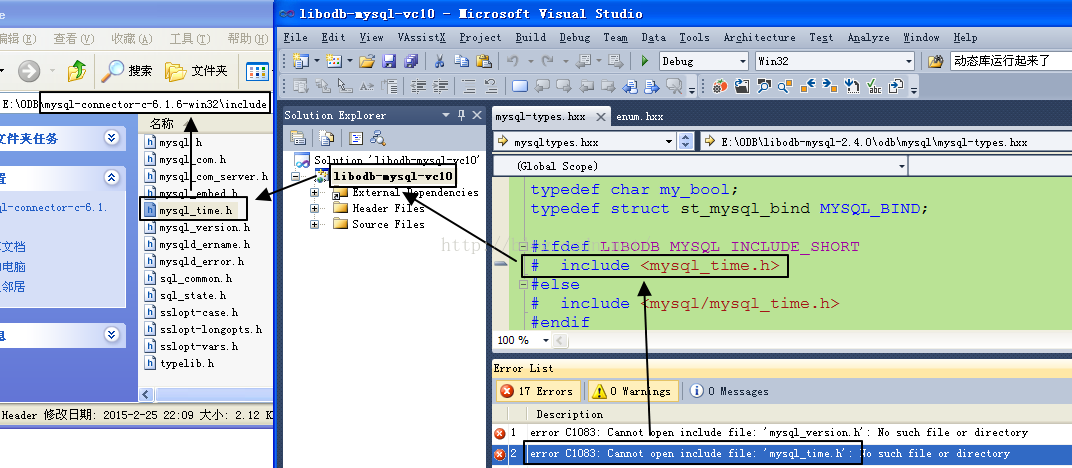This screenshot has height=468, width=1072.
Task: Expand the Source Files folder node
Action: point(314,224)
